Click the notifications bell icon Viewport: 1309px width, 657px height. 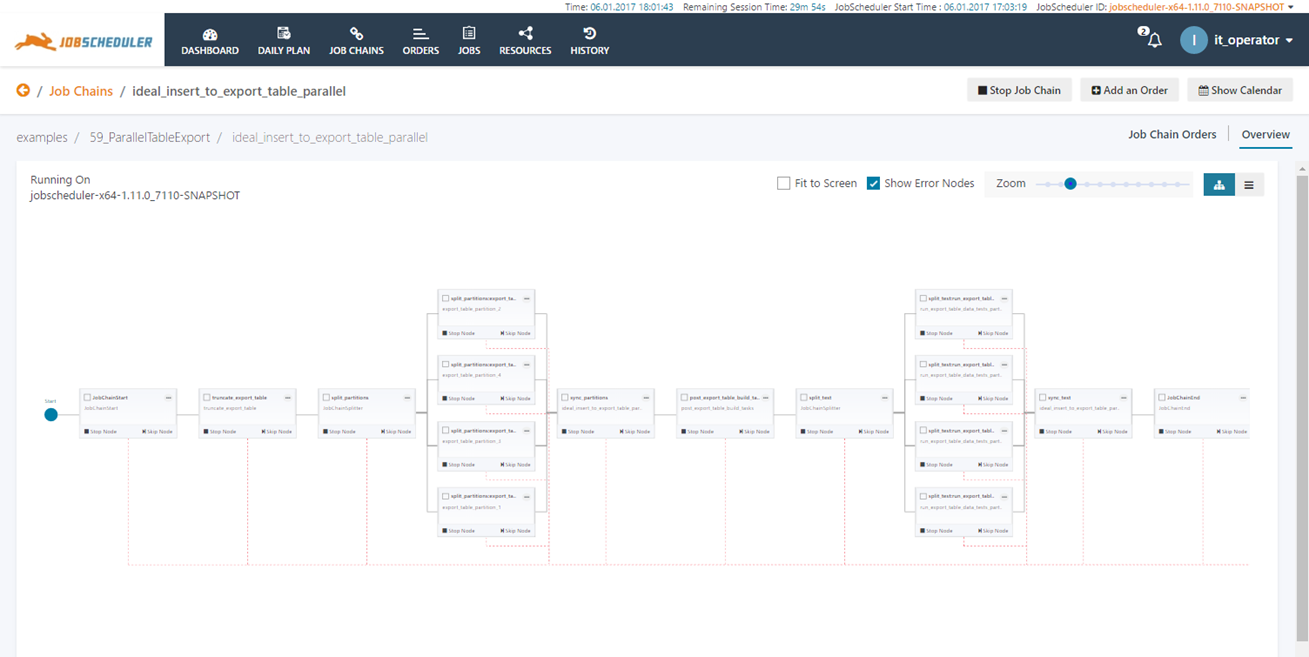[1154, 40]
